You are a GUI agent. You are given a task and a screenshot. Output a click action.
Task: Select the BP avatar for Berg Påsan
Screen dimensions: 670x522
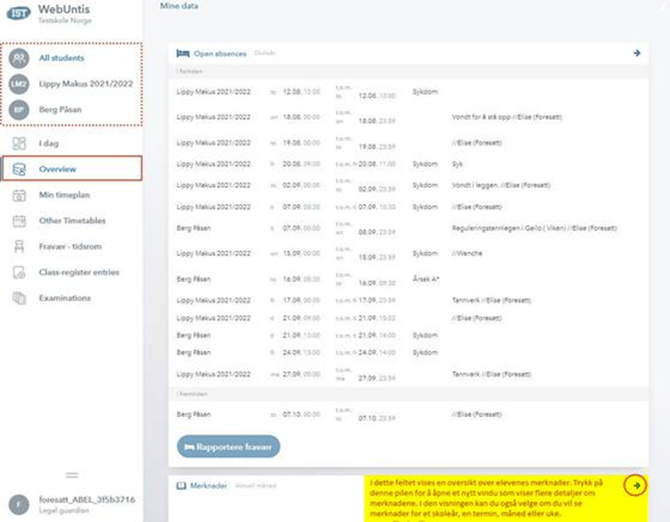click(x=19, y=109)
